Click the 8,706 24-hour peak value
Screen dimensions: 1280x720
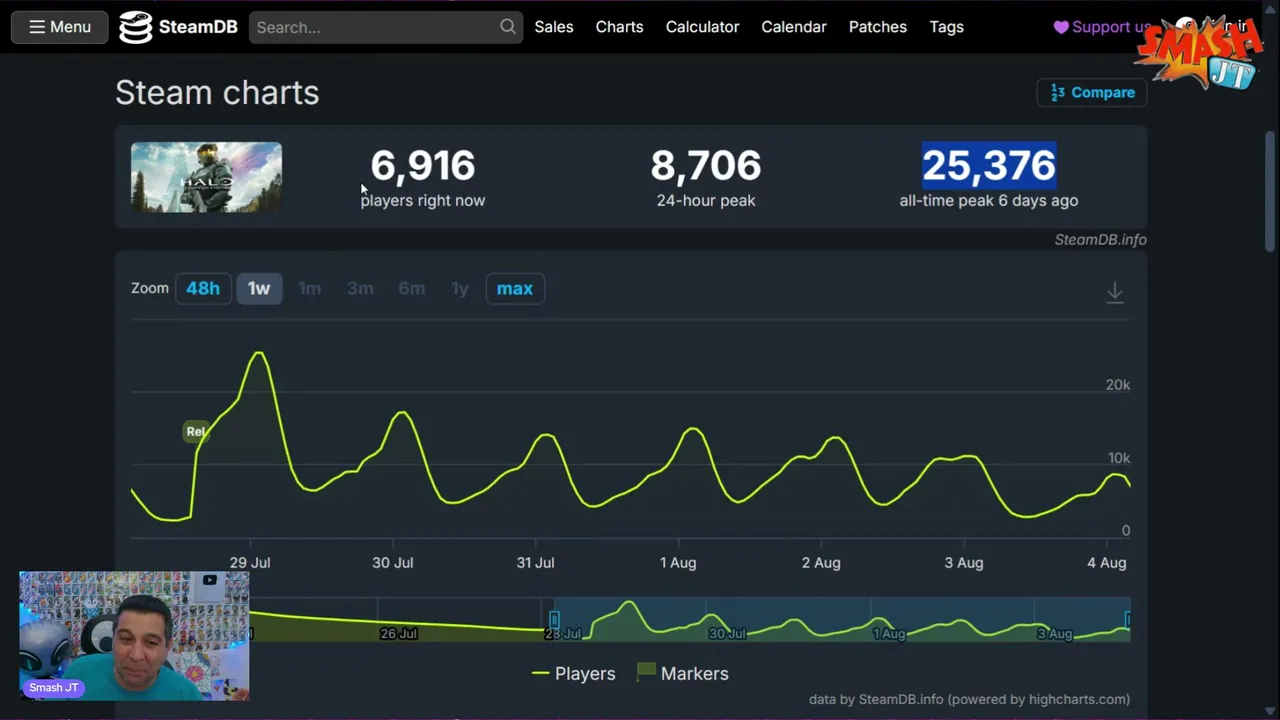(x=706, y=165)
